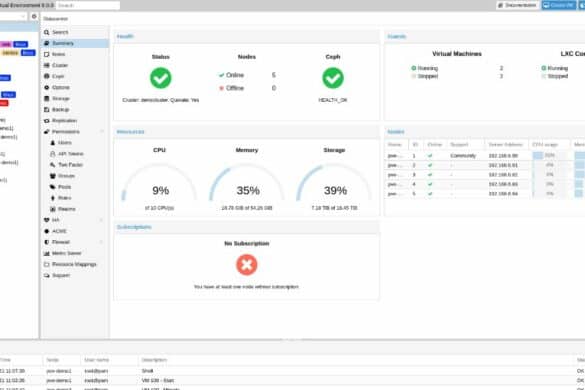The image size is (585, 390).
Task: Click the tree view settings gear icon
Action: [x=34, y=16]
